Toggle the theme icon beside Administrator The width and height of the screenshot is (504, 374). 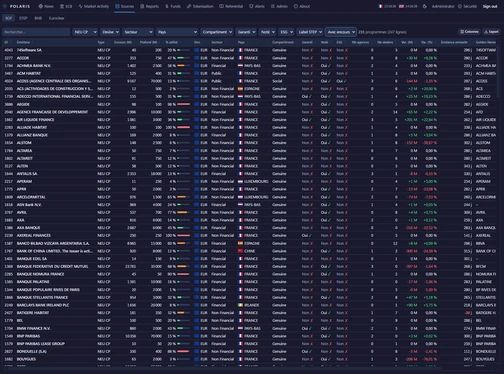point(424,6)
